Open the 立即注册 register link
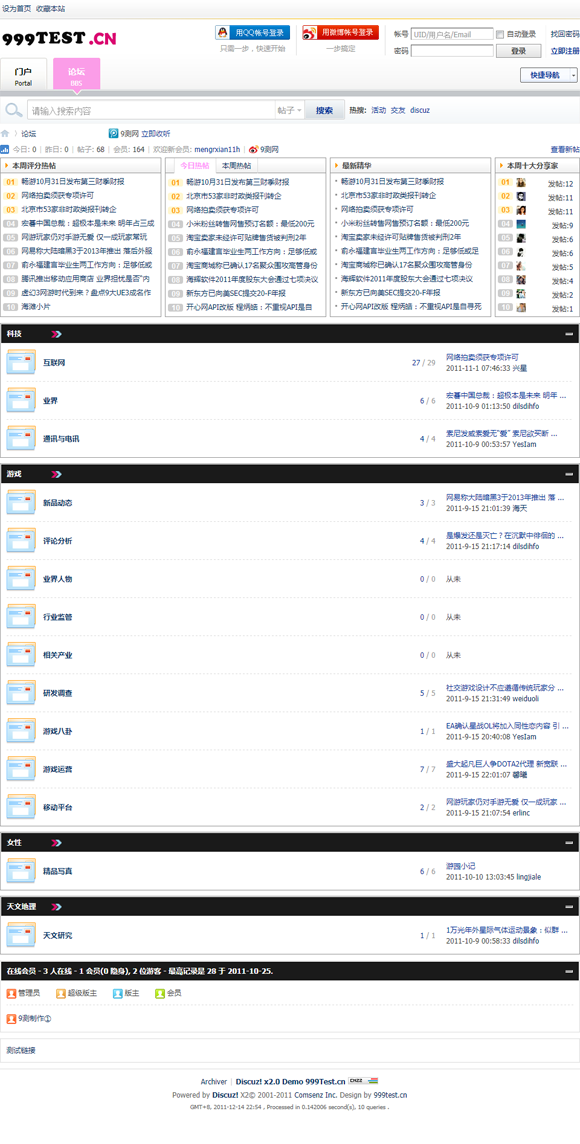The width and height of the screenshot is (580, 1144). pos(565,51)
